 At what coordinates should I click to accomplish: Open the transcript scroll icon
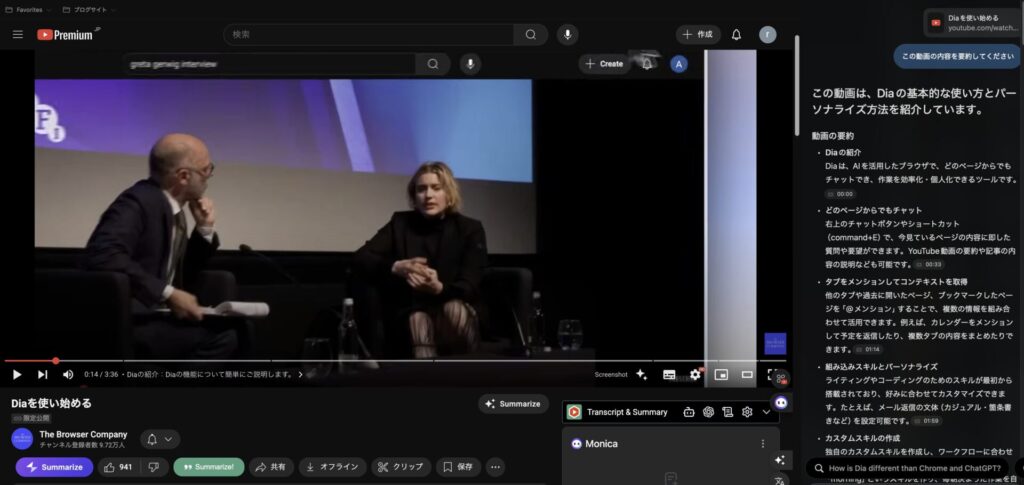coord(728,412)
